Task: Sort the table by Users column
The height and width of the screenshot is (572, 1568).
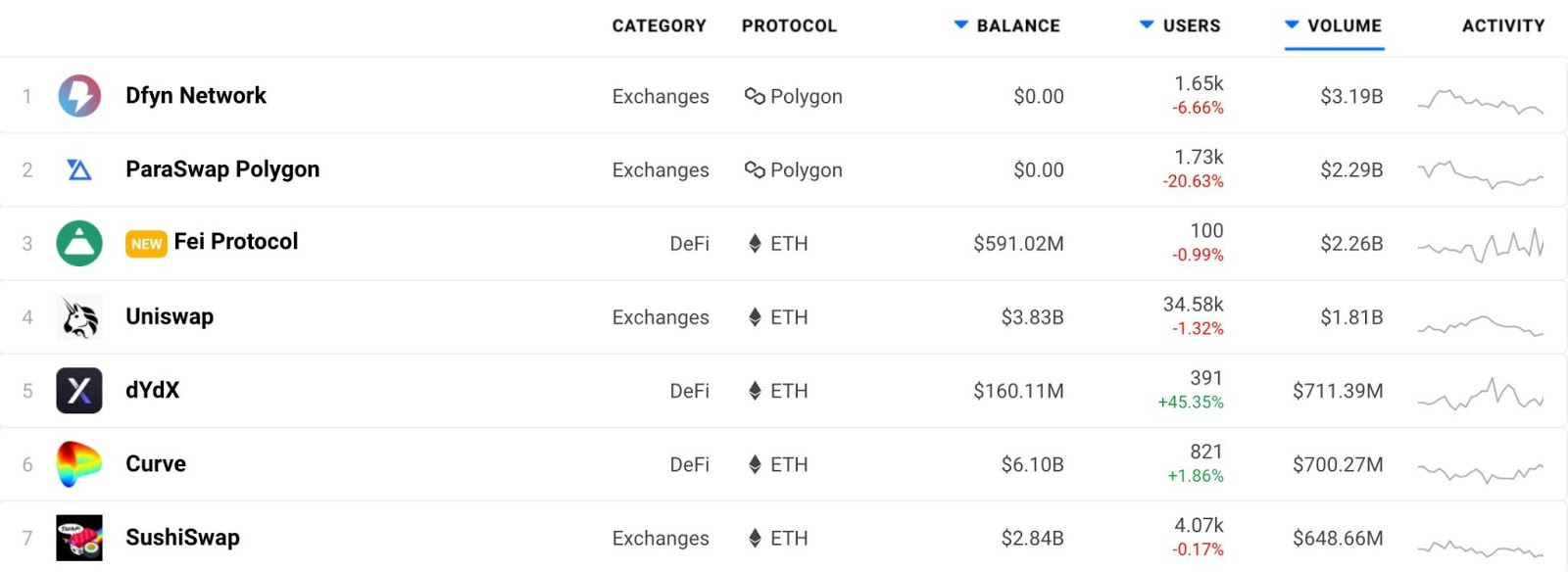Action: coord(1180,25)
